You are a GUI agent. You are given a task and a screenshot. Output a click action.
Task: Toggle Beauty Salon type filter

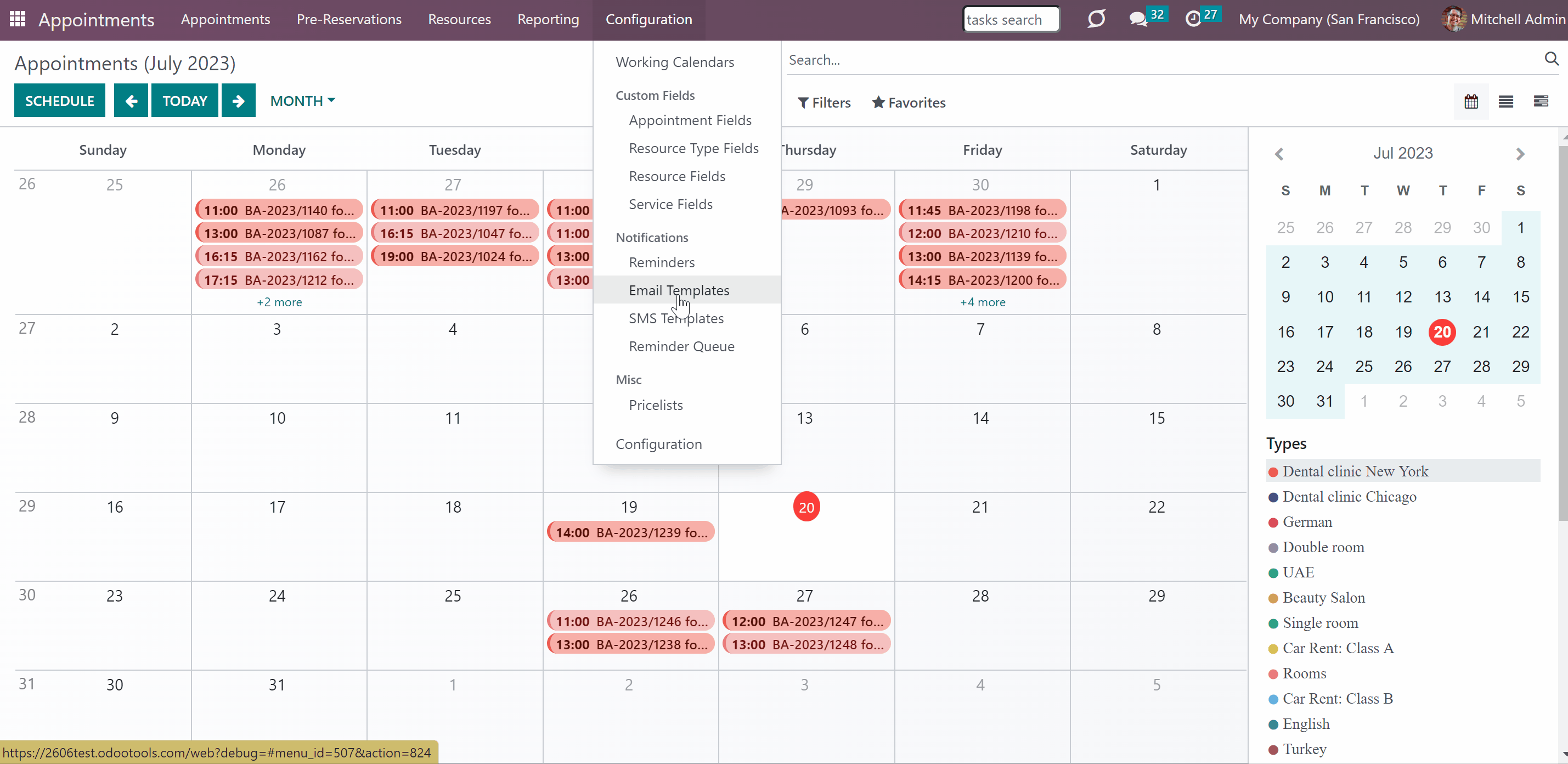(x=1402, y=597)
